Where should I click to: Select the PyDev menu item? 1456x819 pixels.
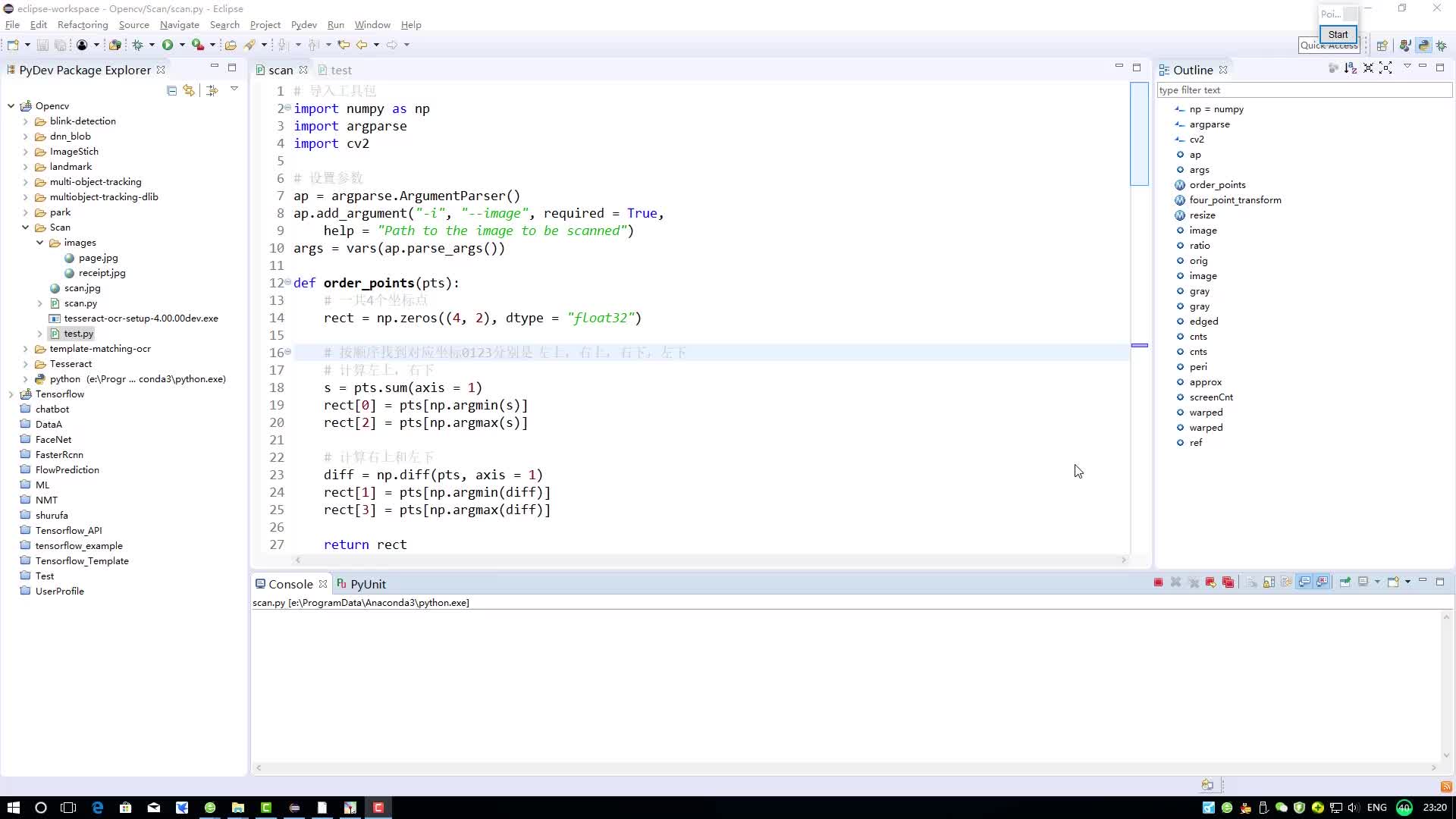(304, 24)
